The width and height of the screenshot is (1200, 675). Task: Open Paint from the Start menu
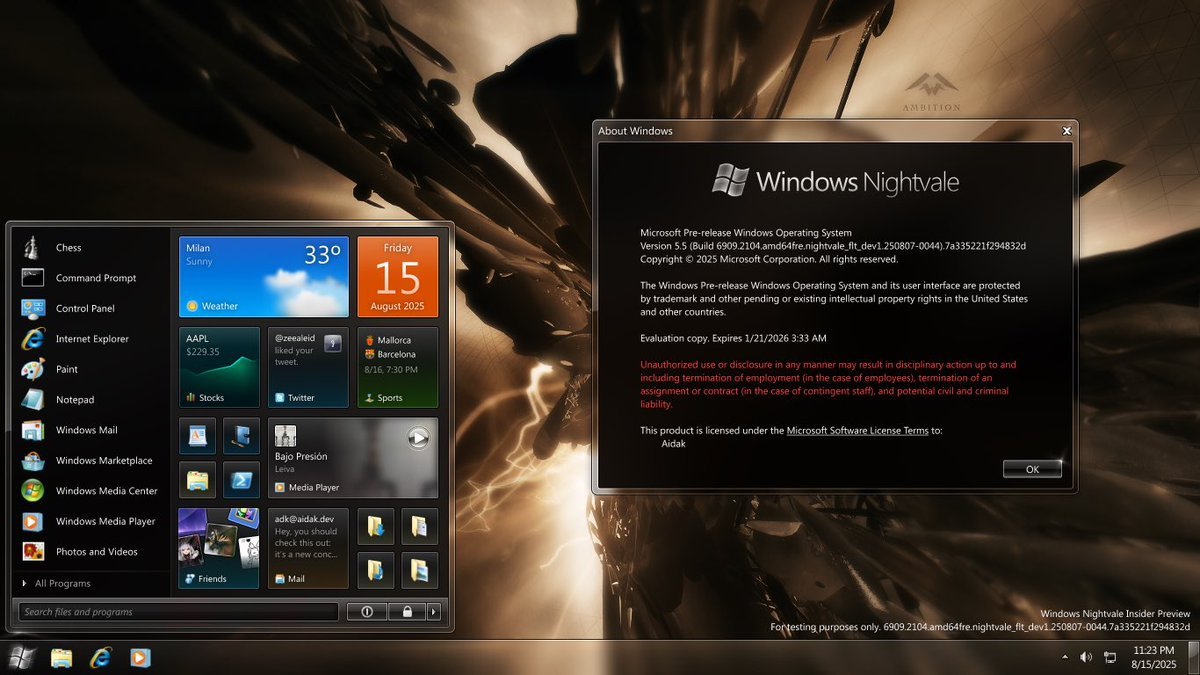pos(90,369)
